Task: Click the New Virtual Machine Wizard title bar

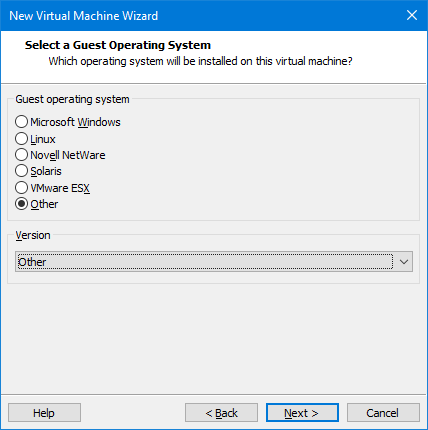Action: (200, 16)
